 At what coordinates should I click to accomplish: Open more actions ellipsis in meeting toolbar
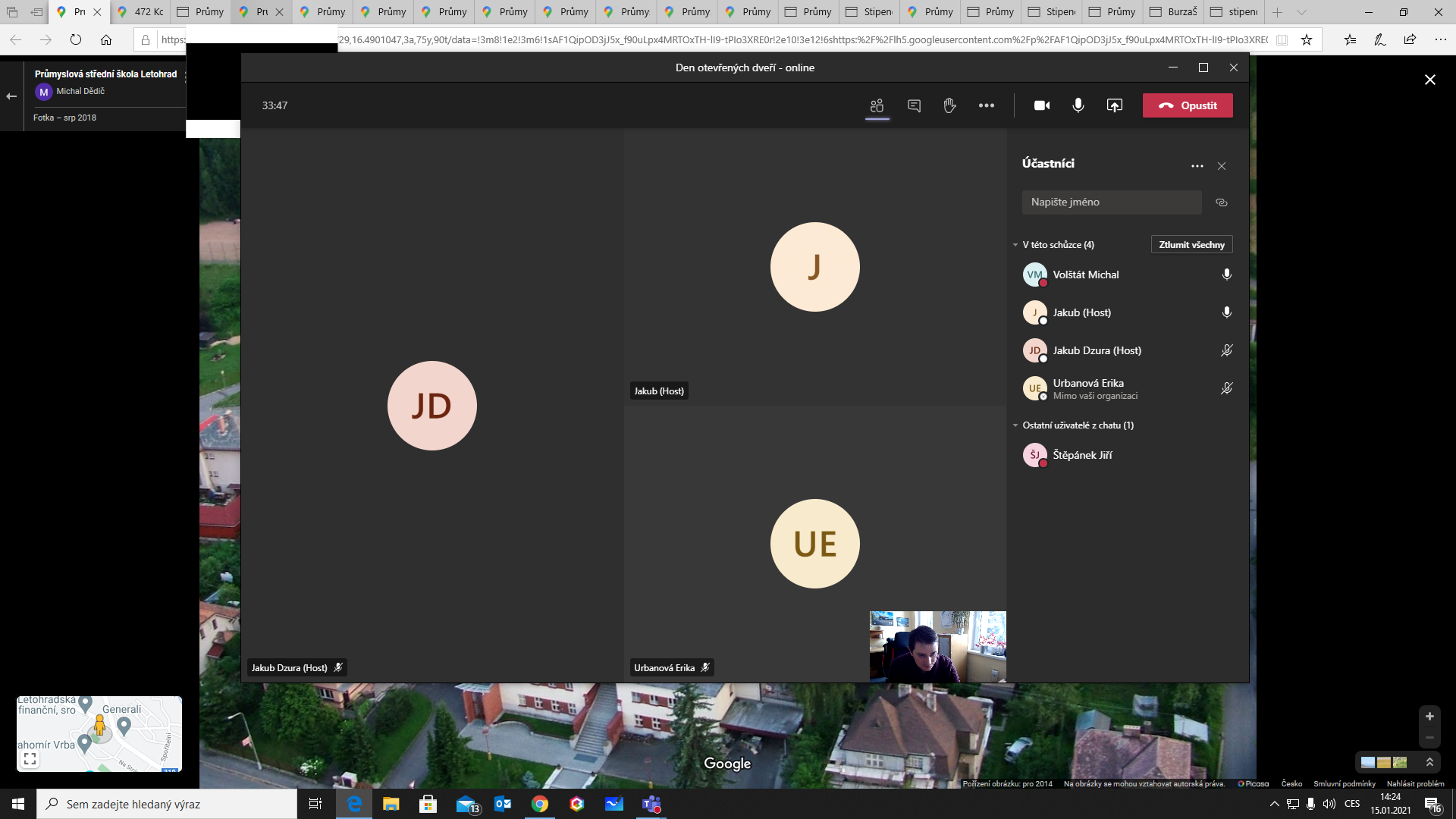coord(986,105)
